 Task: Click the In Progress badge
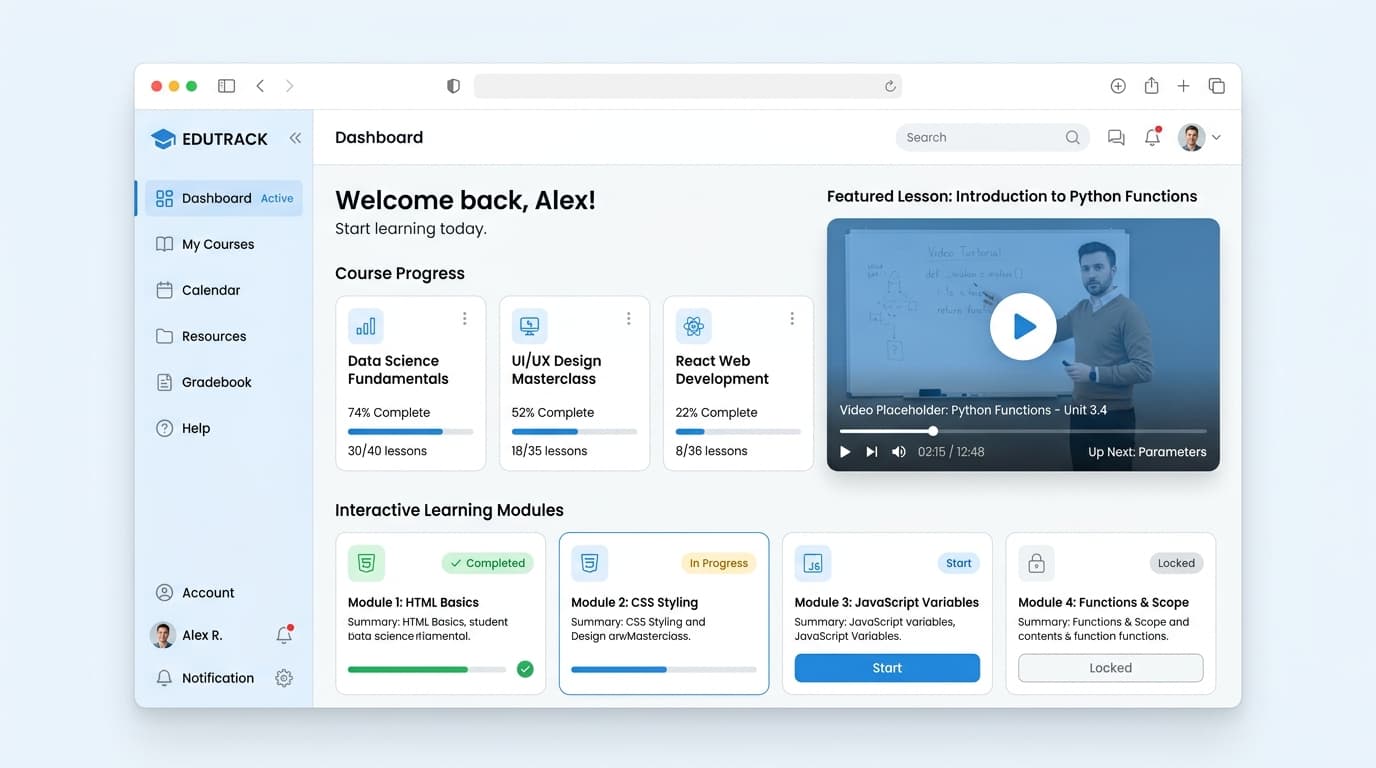pyautogui.click(x=718, y=563)
